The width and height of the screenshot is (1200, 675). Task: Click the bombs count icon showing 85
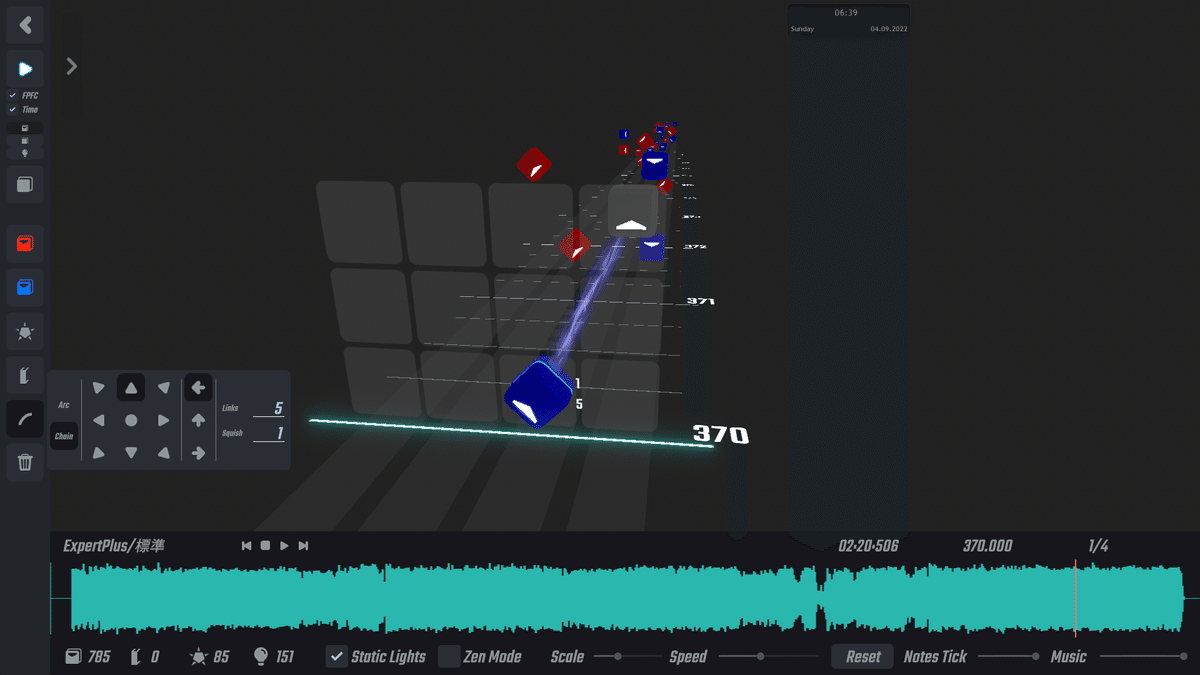pyautogui.click(x=198, y=657)
